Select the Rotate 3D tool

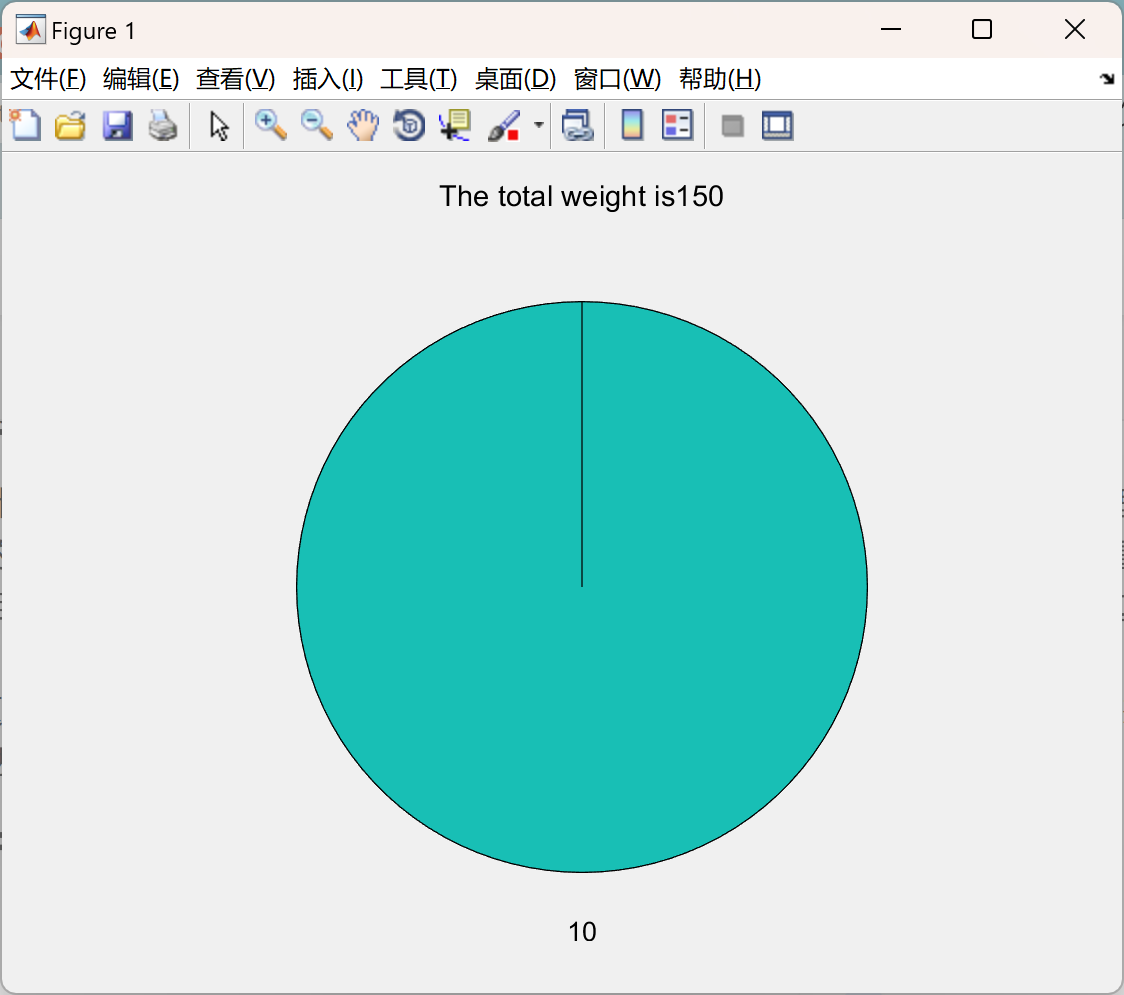pyautogui.click(x=409, y=125)
